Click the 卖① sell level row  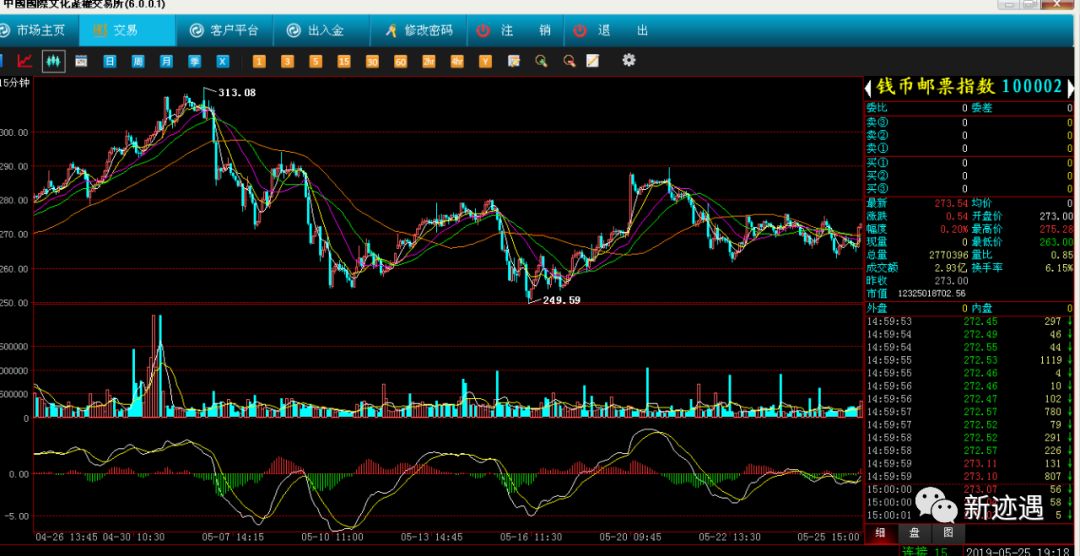[x=968, y=148]
